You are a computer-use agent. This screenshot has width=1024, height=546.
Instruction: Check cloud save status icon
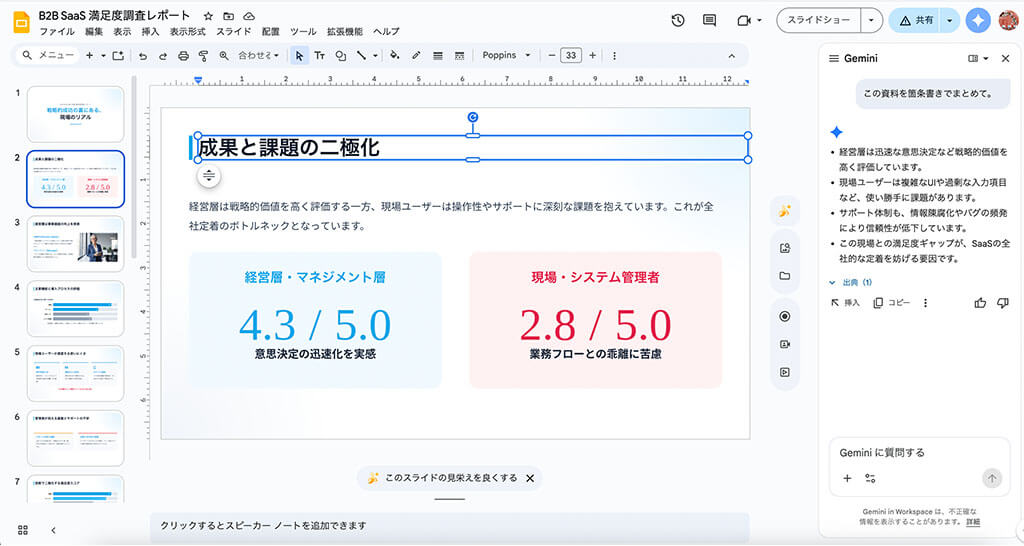tap(249, 16)
